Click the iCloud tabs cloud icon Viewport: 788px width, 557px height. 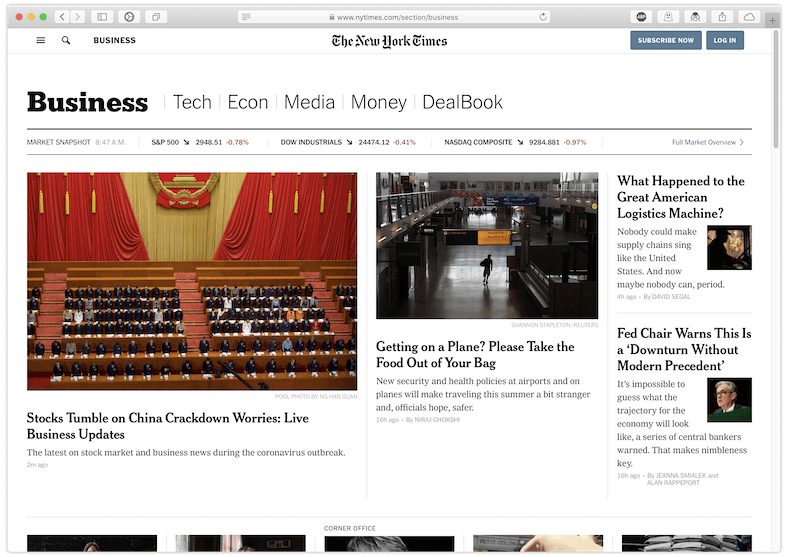749,17
